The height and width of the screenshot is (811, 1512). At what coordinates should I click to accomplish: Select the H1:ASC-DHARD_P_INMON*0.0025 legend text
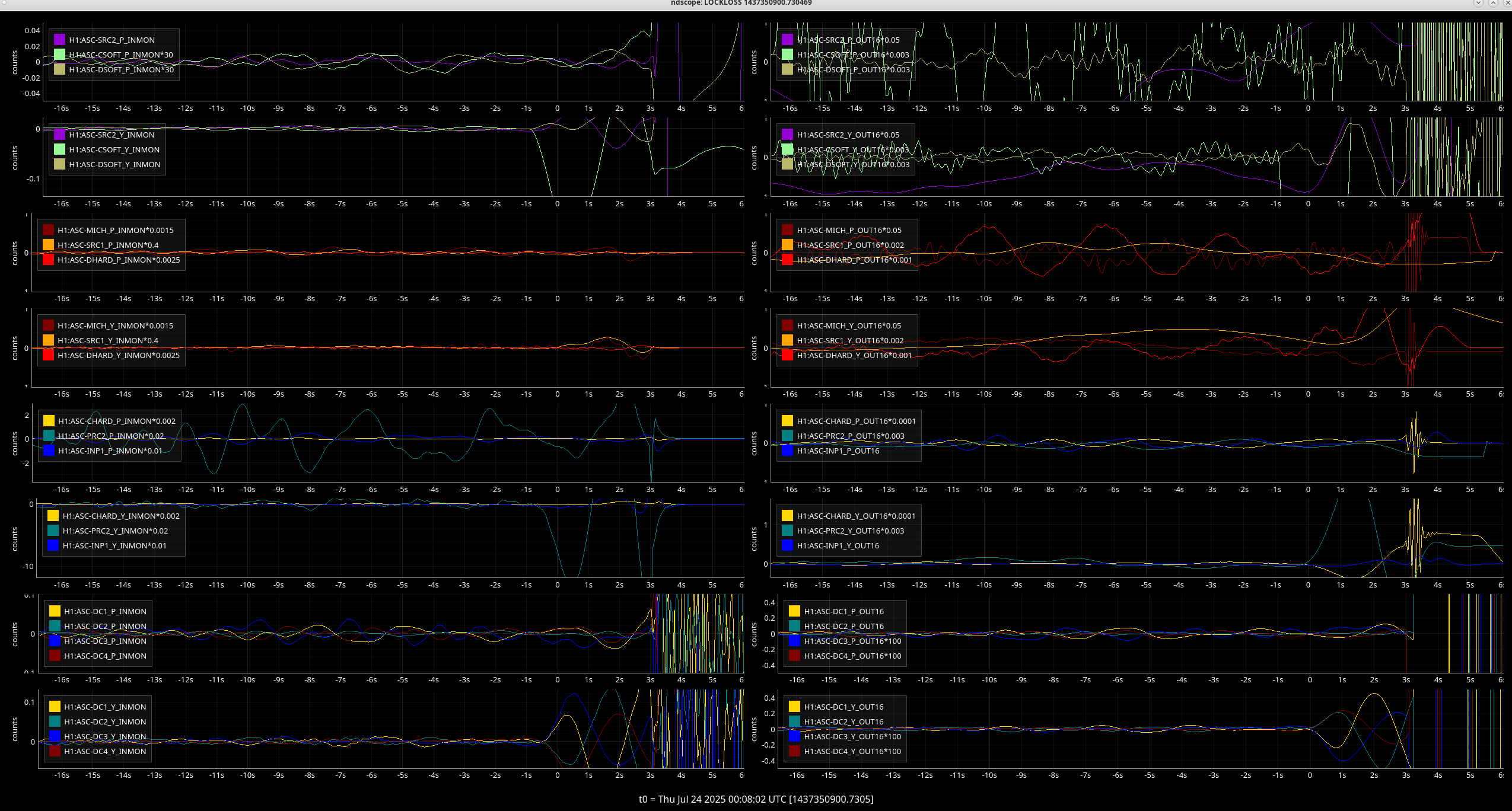click(119, 260)
